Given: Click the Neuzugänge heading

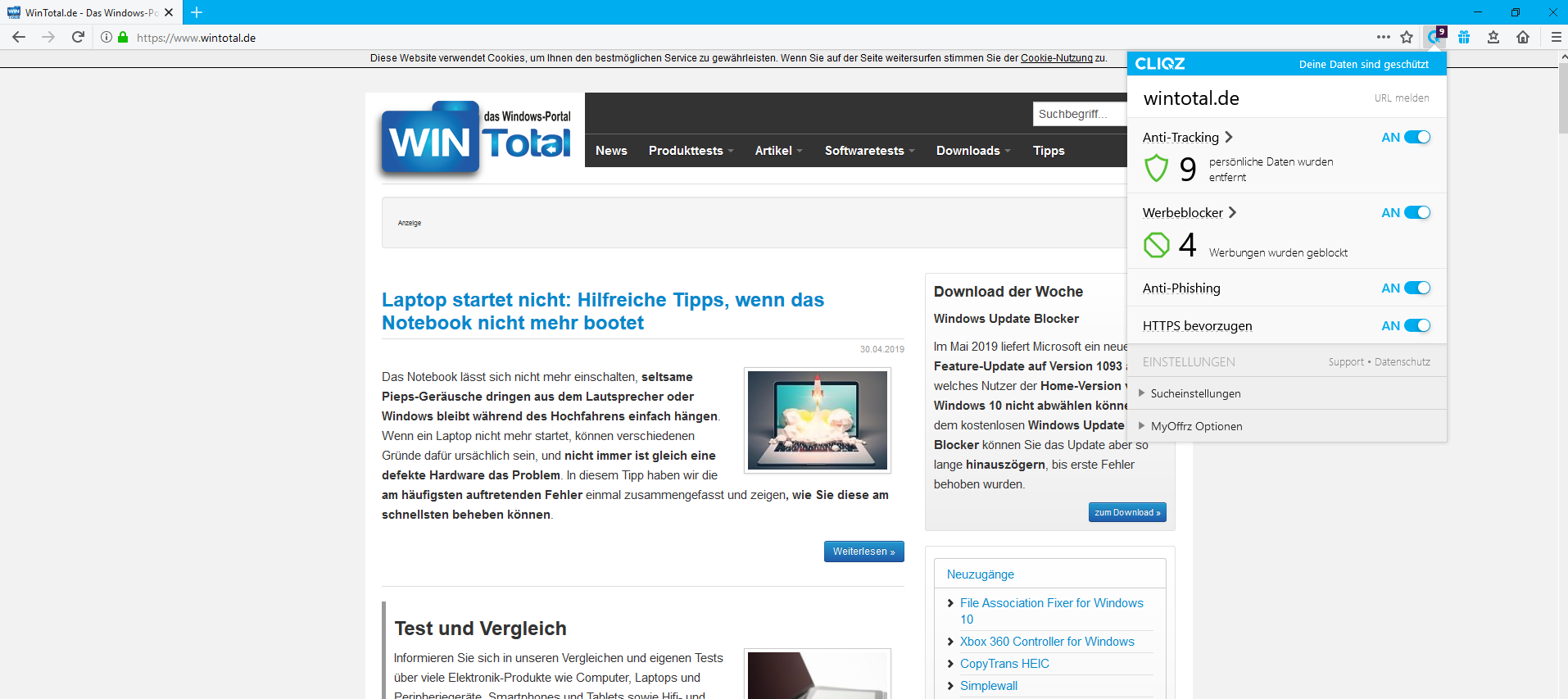Looking at the screenshot, I should 981,574.
